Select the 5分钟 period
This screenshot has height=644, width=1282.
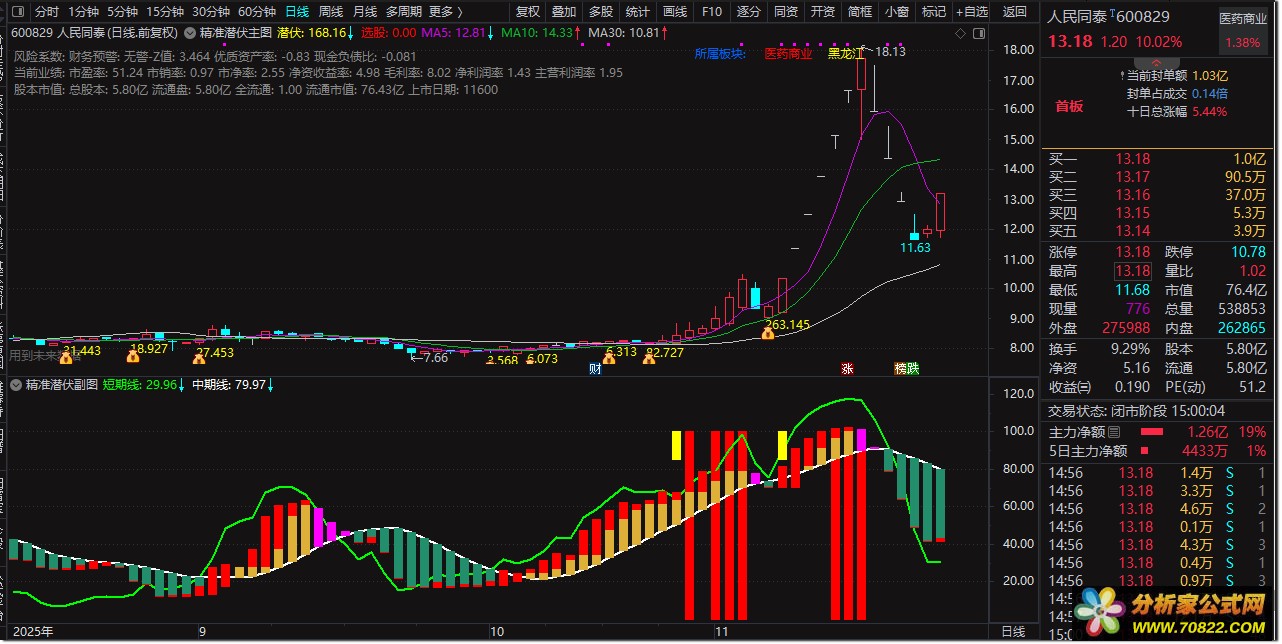click(x=122, y=12)
